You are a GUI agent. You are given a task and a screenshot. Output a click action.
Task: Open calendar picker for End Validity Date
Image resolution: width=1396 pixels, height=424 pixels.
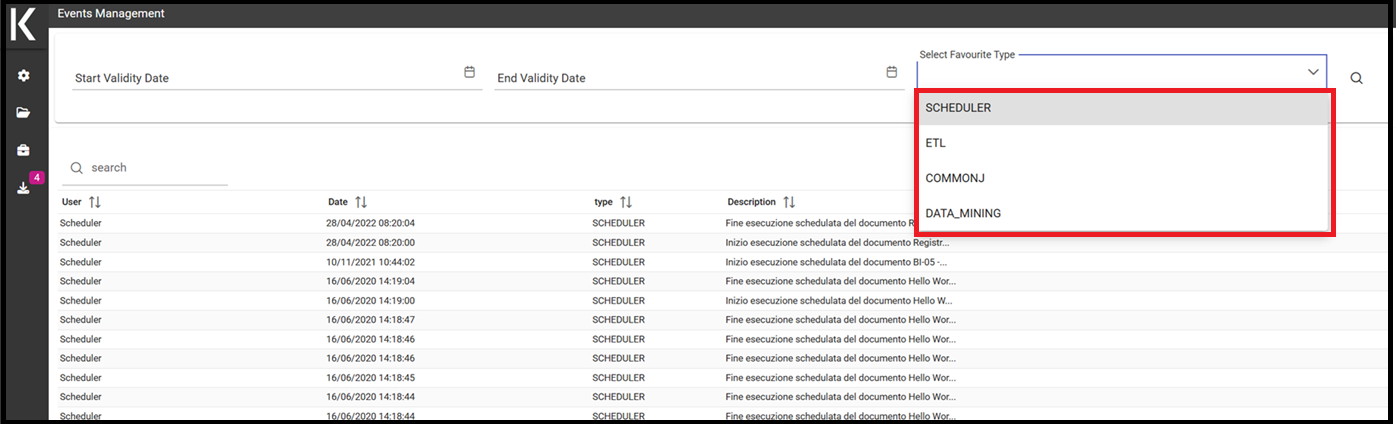(x=891, y=72)
